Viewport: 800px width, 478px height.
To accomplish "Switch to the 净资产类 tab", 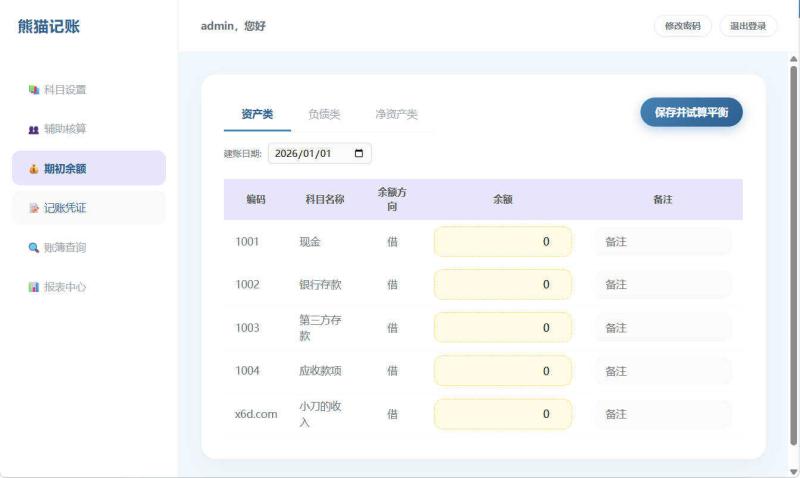I will coord(396,114).
